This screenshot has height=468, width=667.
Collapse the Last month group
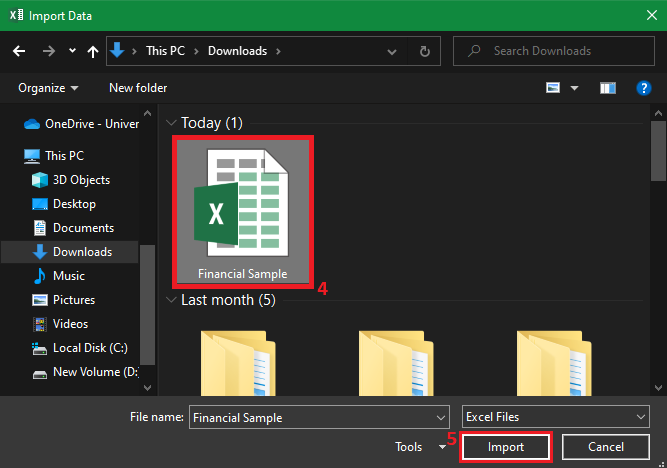172,300
